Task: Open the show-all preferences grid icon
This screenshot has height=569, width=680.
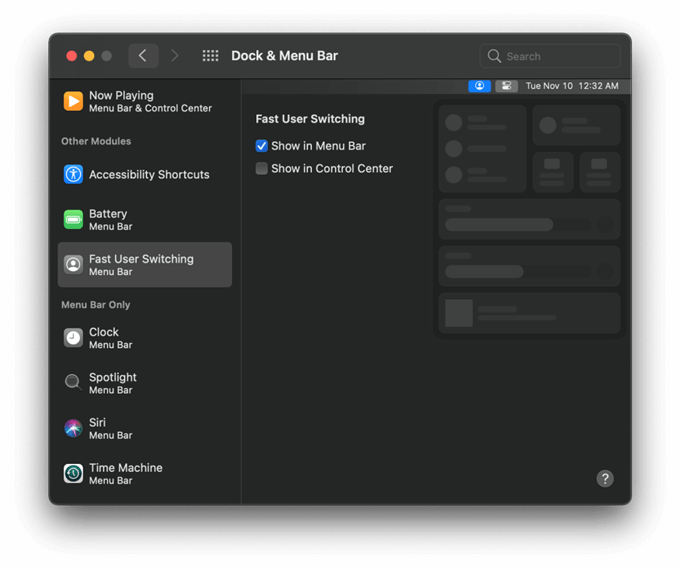Action: [x=210, y=56]
